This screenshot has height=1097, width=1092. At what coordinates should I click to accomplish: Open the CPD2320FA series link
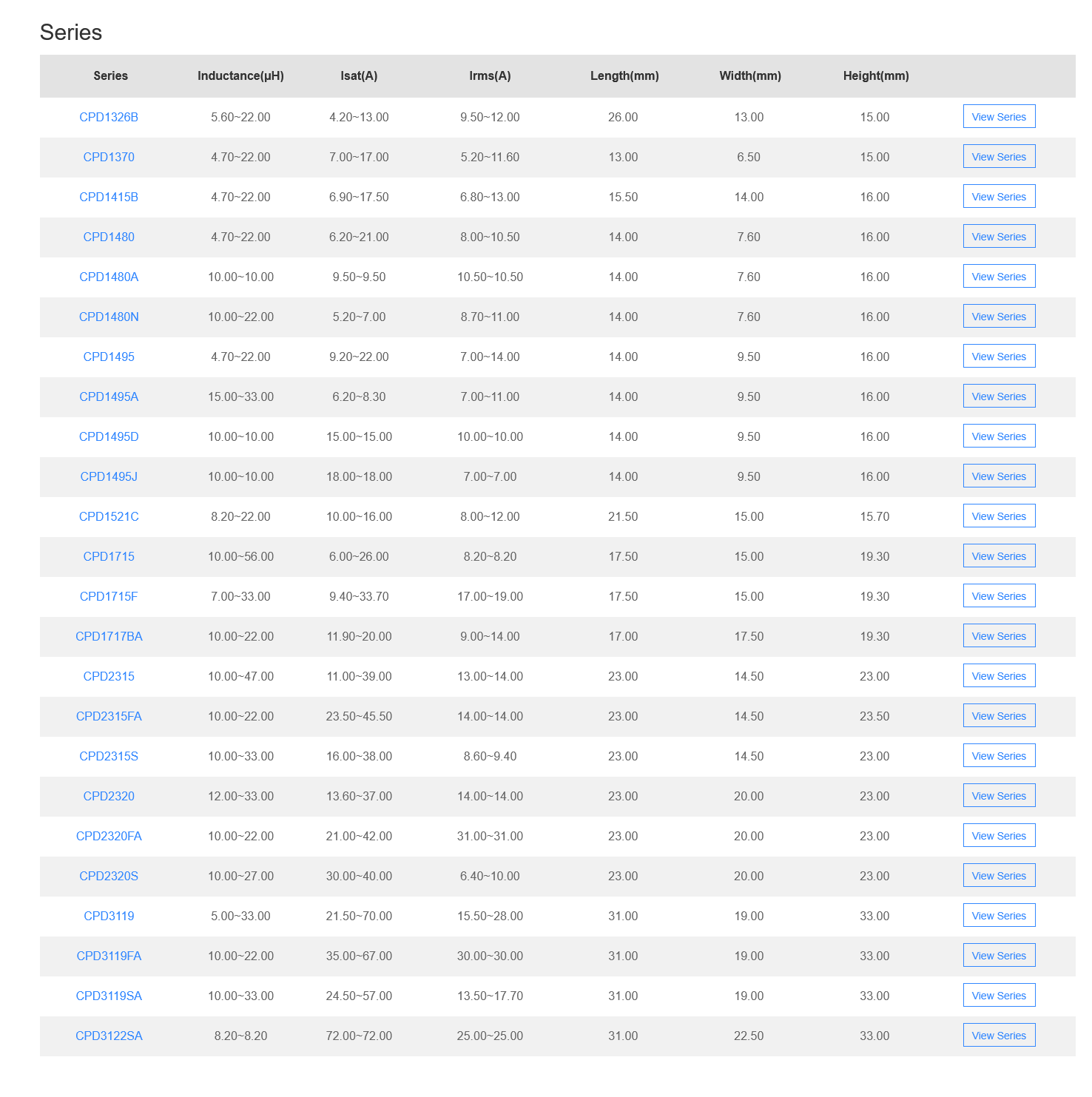coord(109,836)
